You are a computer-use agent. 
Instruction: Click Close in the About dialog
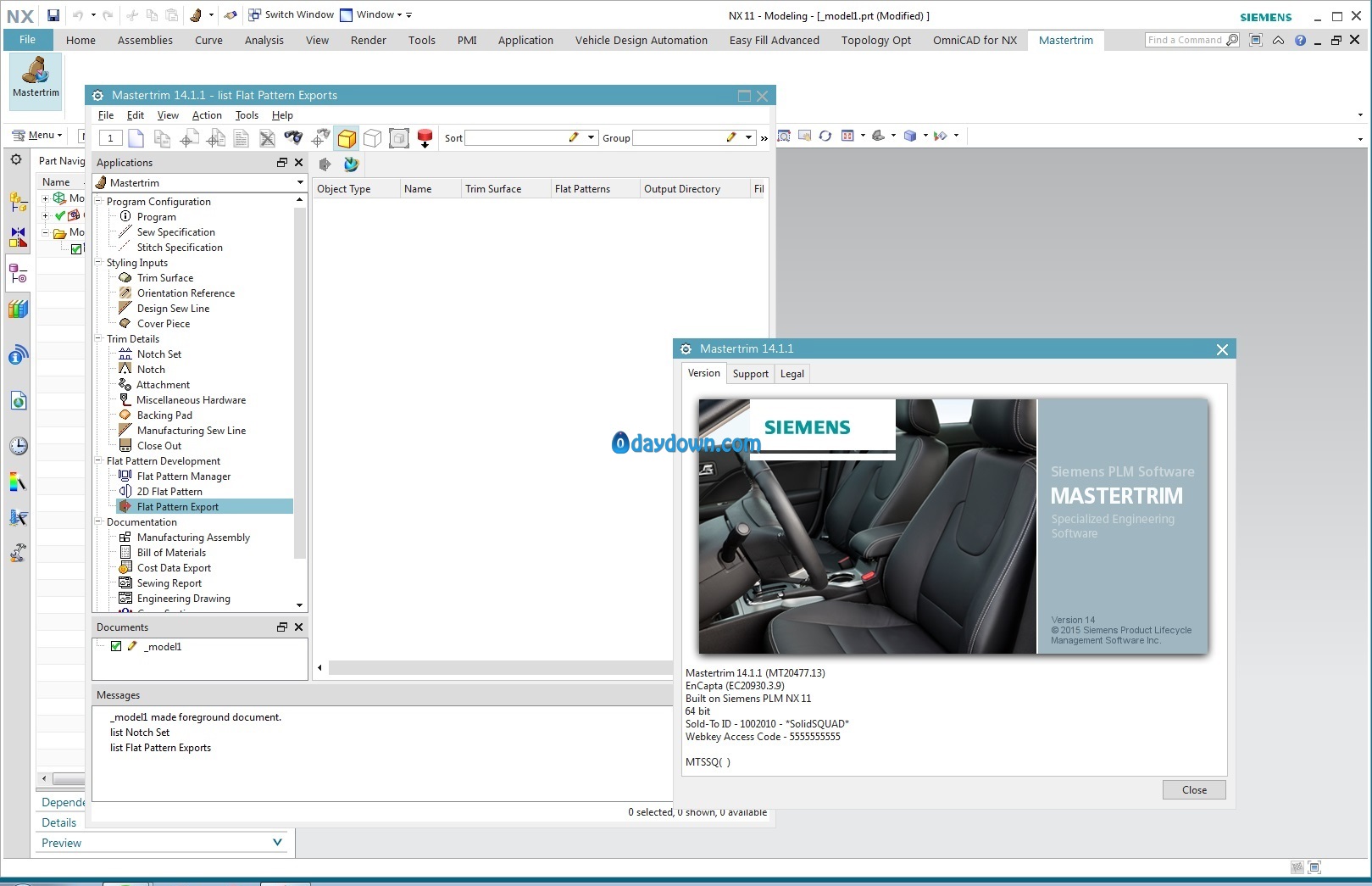tap(1194, 790)
